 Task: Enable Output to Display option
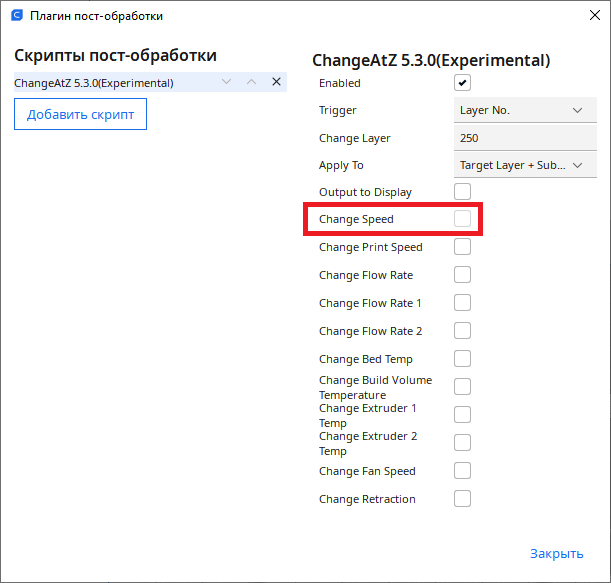[462, 191]
